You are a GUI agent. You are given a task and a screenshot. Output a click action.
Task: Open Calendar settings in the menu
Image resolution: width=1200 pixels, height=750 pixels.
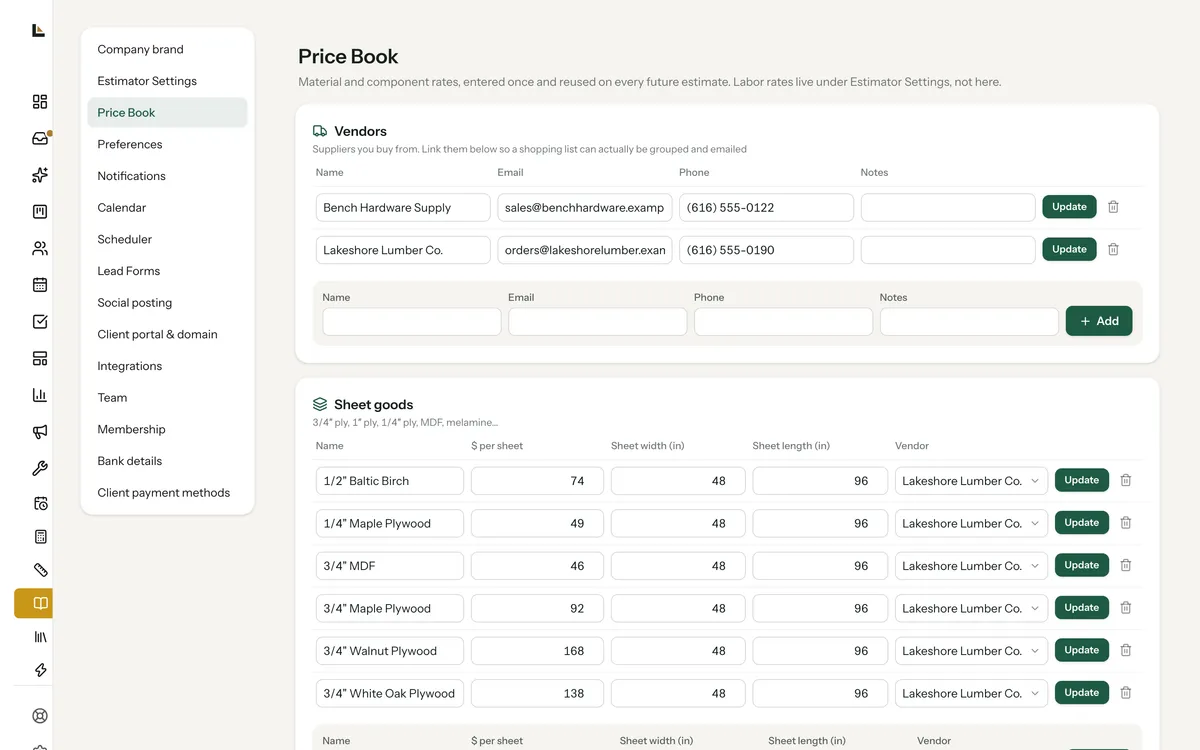pyautogui.click(x=167, y=207)
